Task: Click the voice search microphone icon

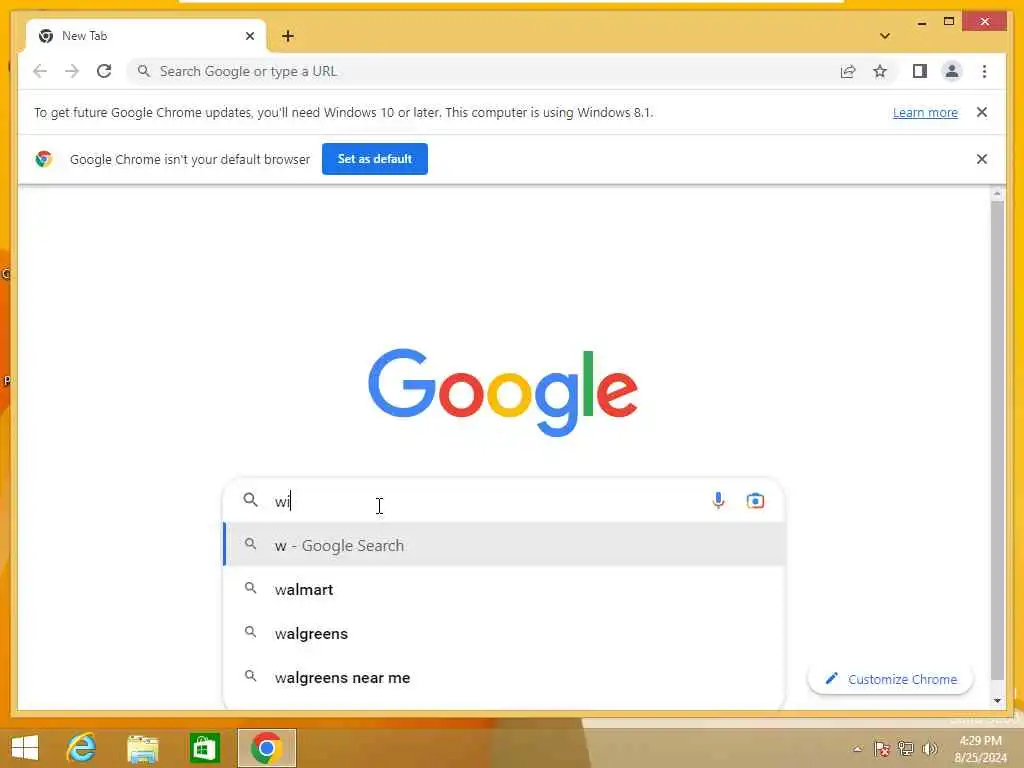Action: pos(718,500)
